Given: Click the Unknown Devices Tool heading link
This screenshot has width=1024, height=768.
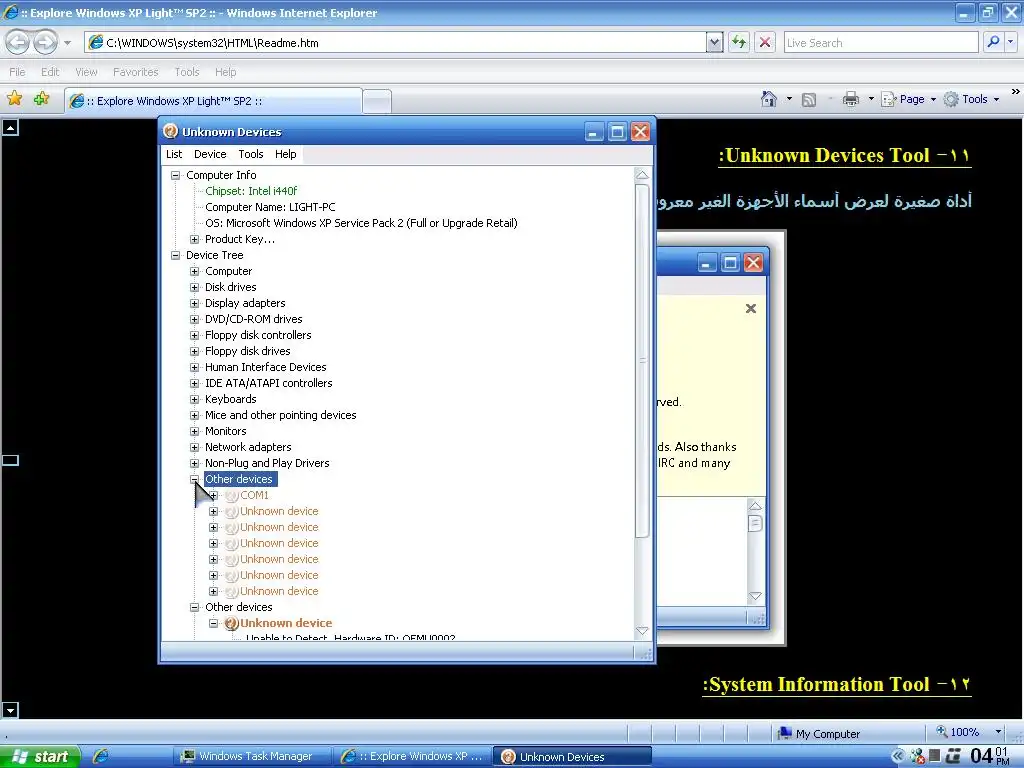Looking at the screenshot, I should (x=845, y=155).
